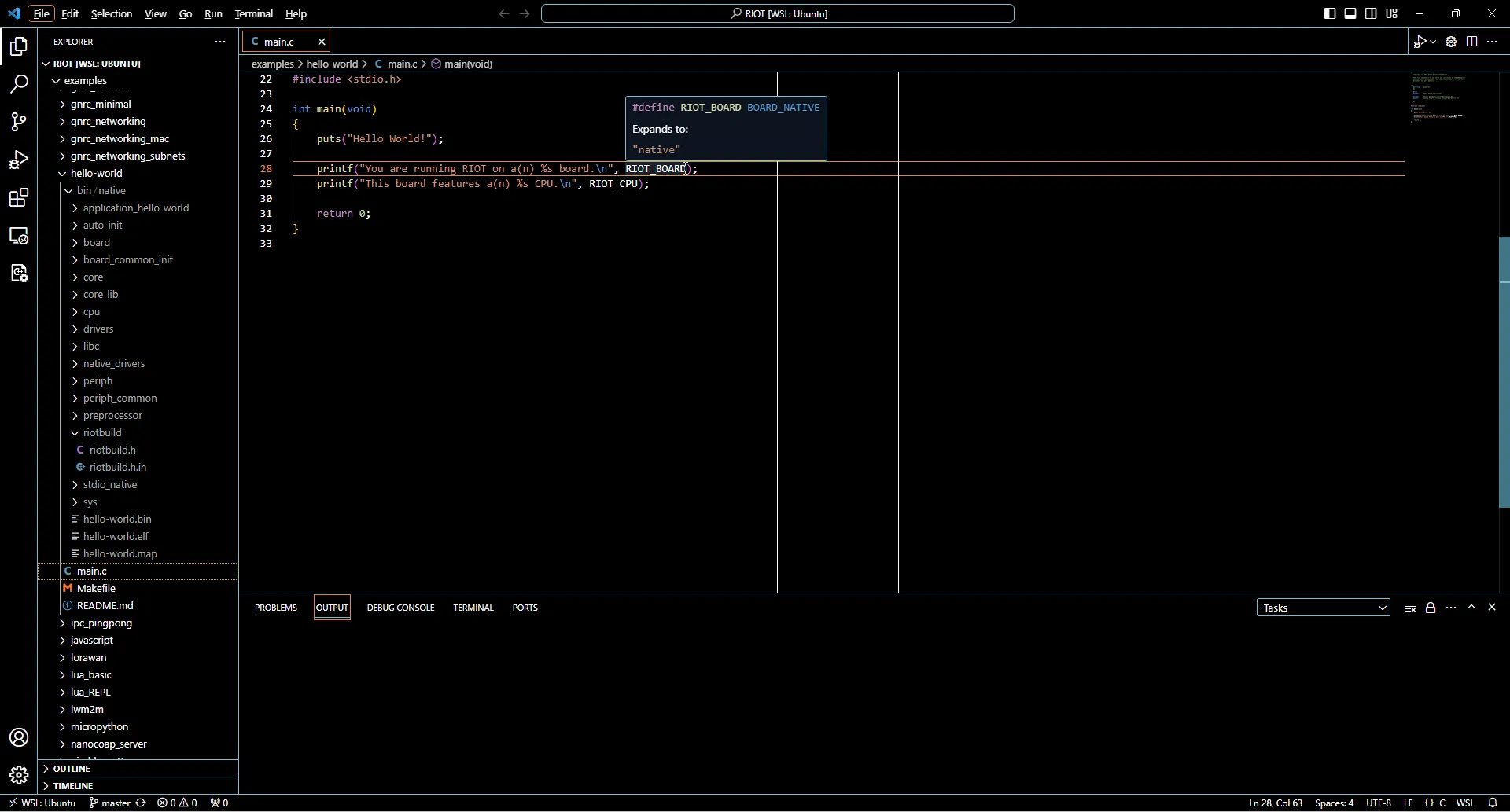
Task: Open the Terminal menu
Action: coord(255,13)
